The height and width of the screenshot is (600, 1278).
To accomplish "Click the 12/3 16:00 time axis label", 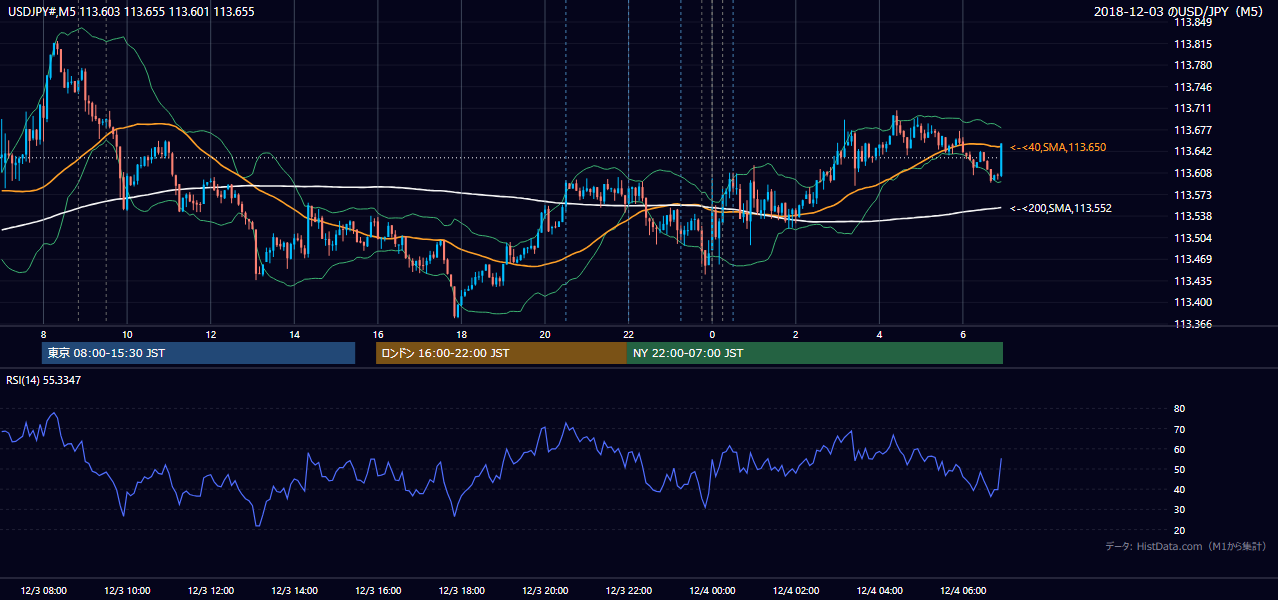I will coord(377,591).
